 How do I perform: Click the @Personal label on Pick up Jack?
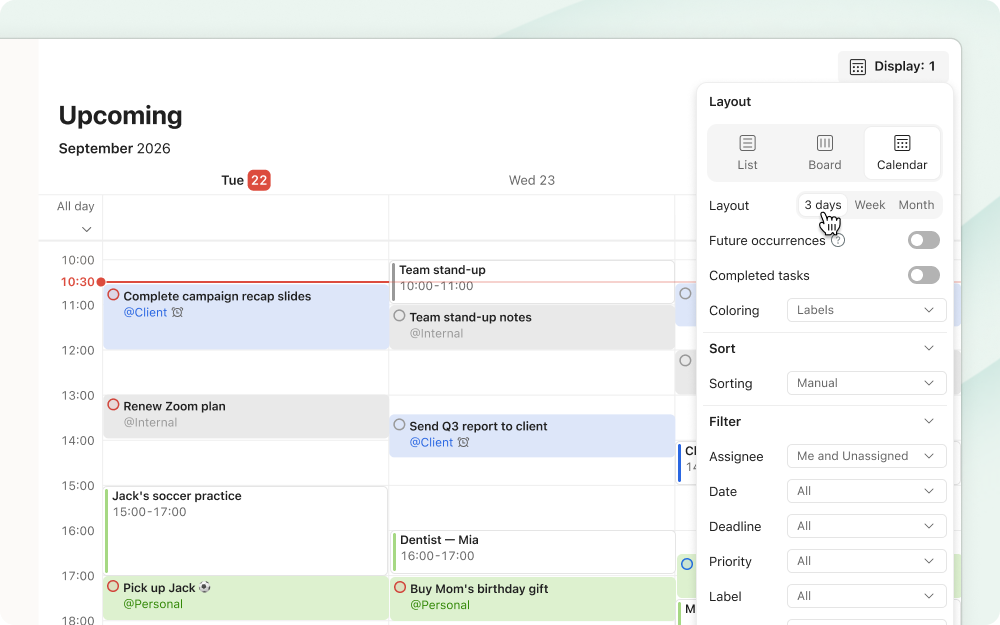click(153, 604)
